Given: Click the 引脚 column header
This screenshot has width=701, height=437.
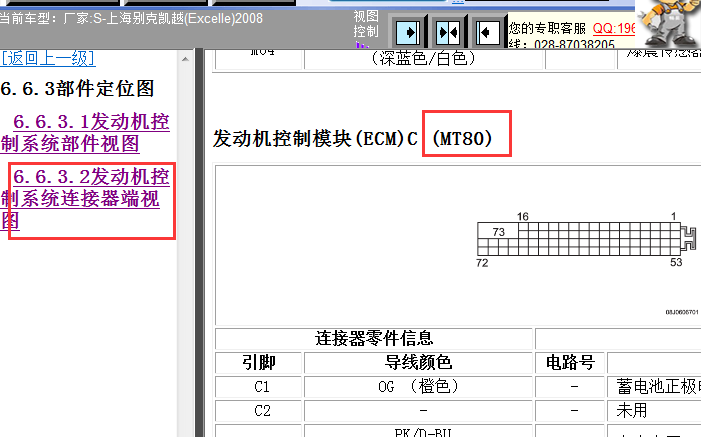Looking at the screenshot, I should [x=259, y=362].
